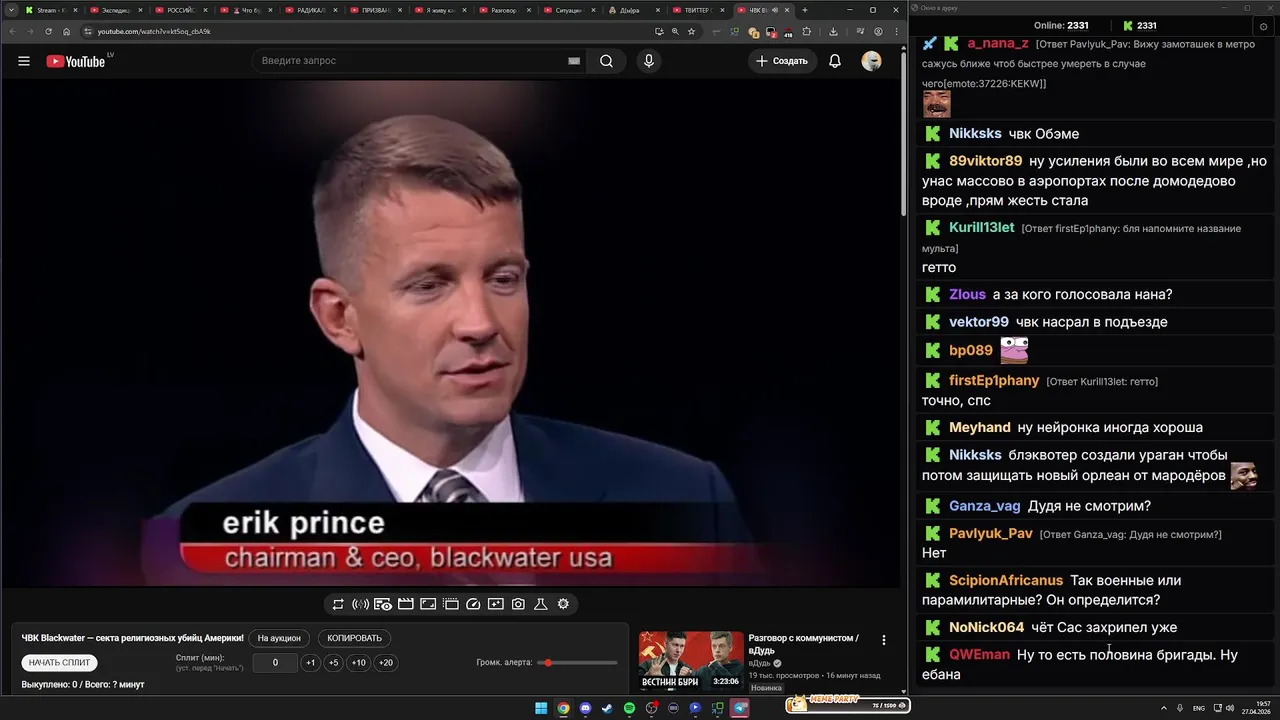Image resolution: width=1280 pixels, height=720 pixels.
Task: Open Spotify from the taskbar
Action: [629, 708]
